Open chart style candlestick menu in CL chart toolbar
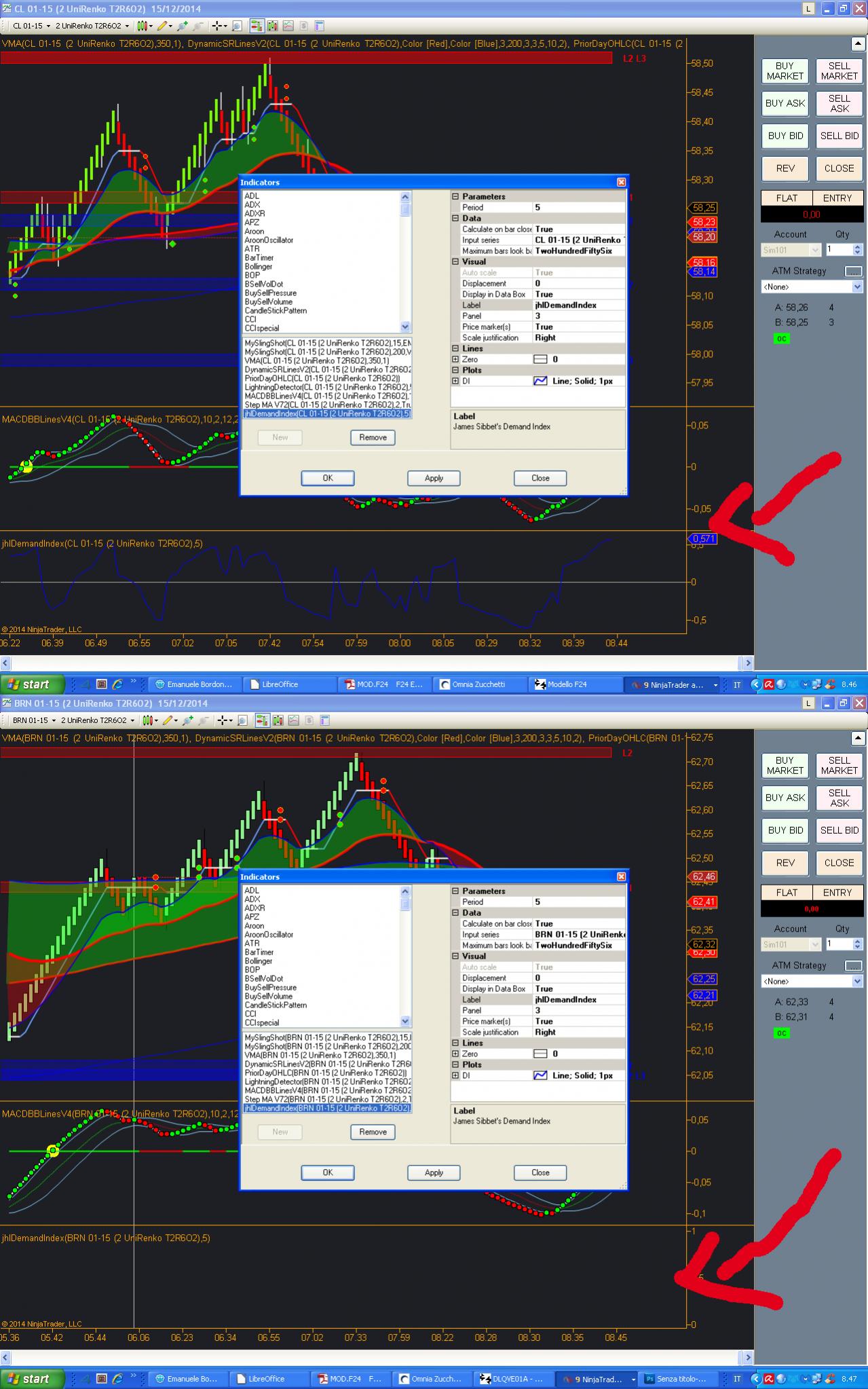The width and height of the screenshot is (868, 1389). coord(145,26)
